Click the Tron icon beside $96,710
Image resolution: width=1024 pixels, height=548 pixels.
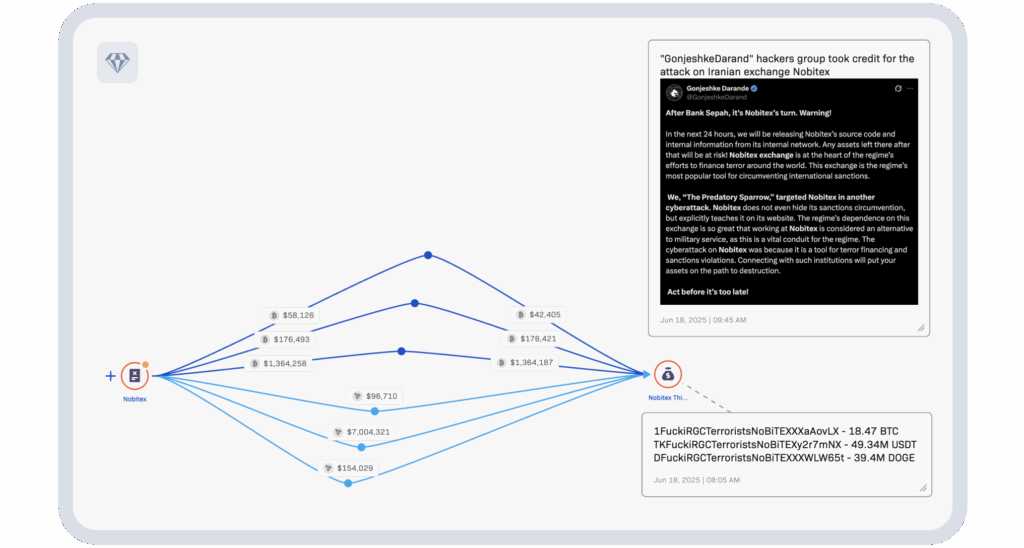[357, 396]
